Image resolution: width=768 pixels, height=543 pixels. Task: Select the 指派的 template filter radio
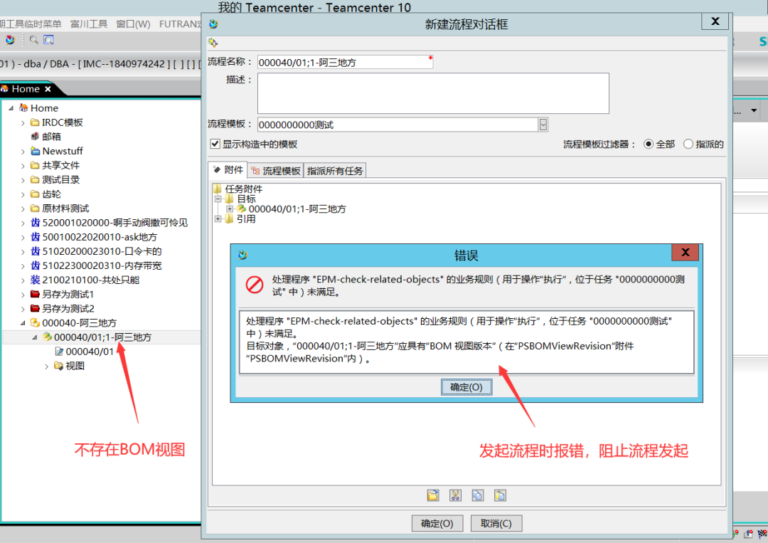coord(688,144)
